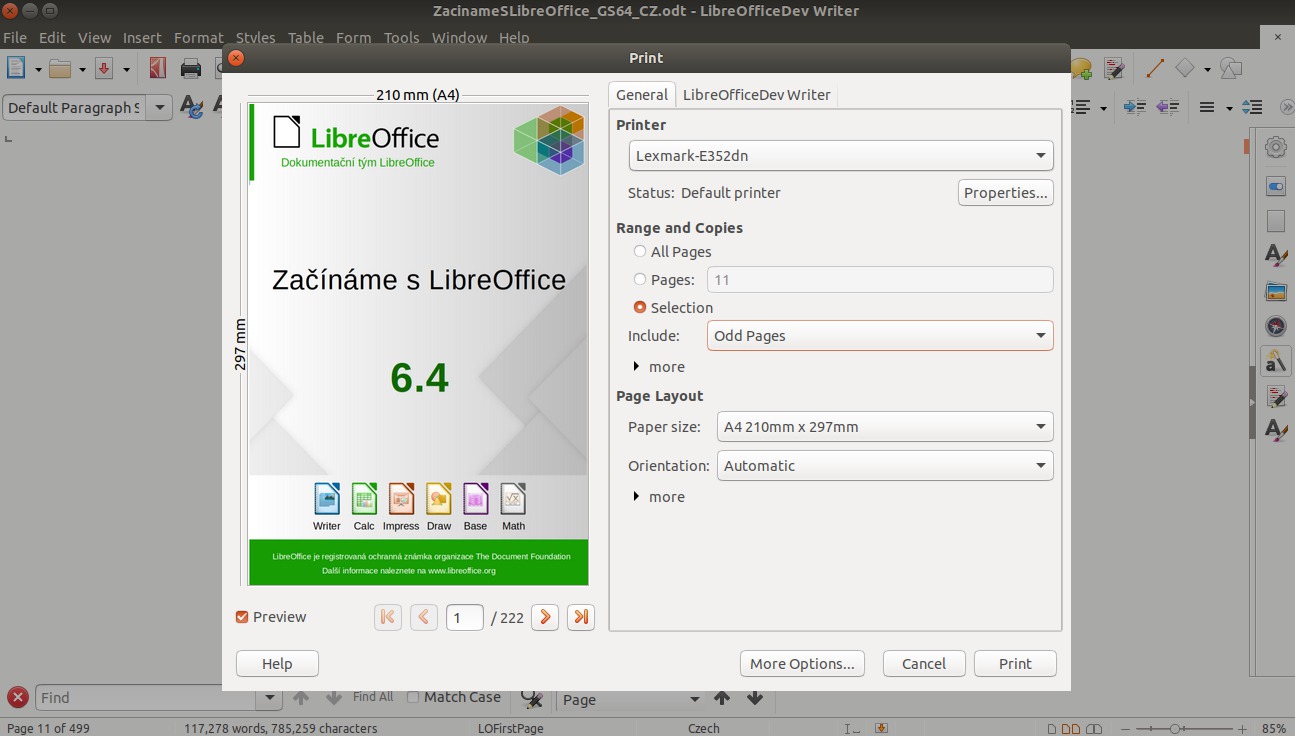Click the preview page number field

tap(464, 617)
